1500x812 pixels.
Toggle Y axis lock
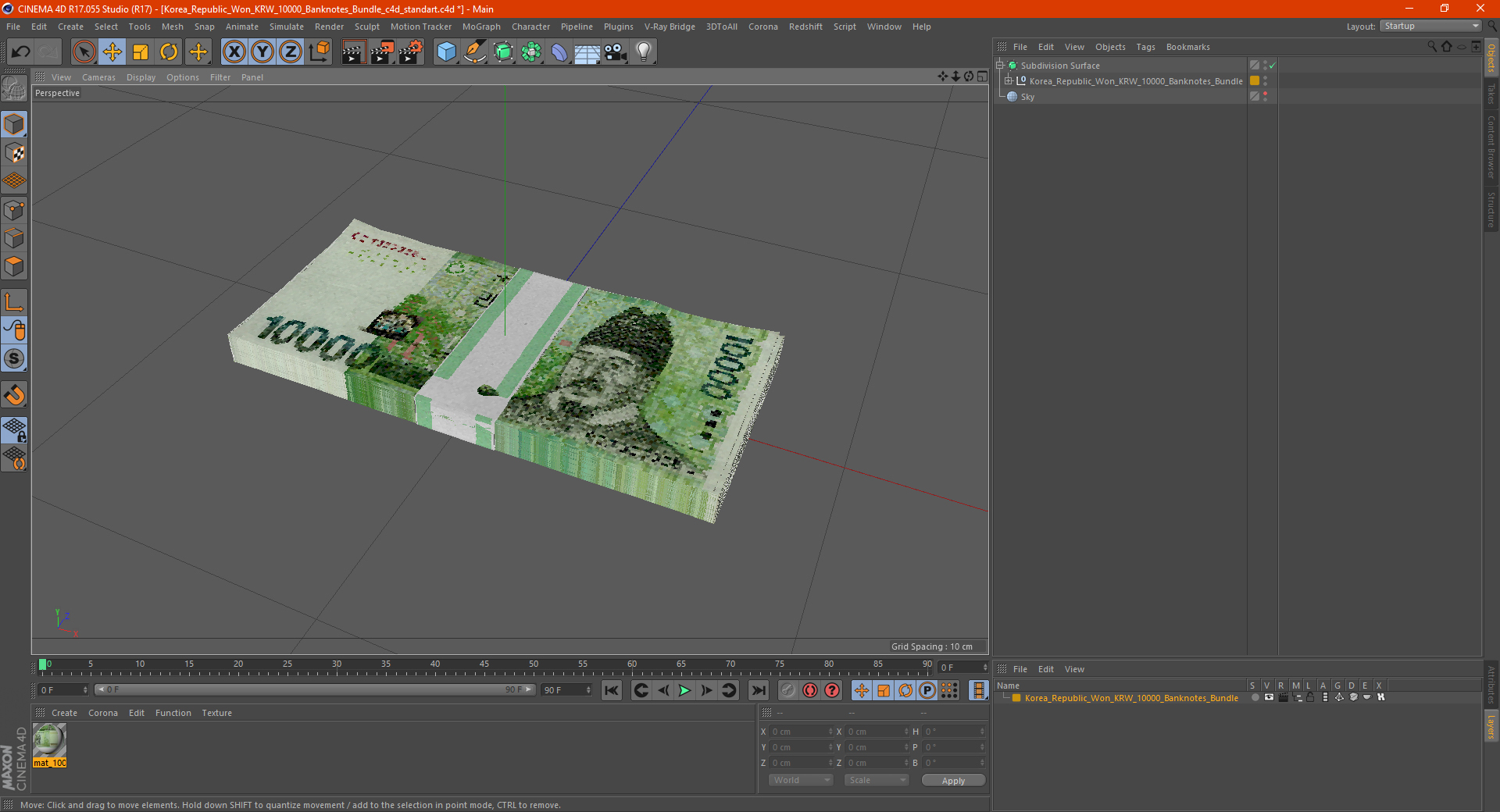point(262,52)
